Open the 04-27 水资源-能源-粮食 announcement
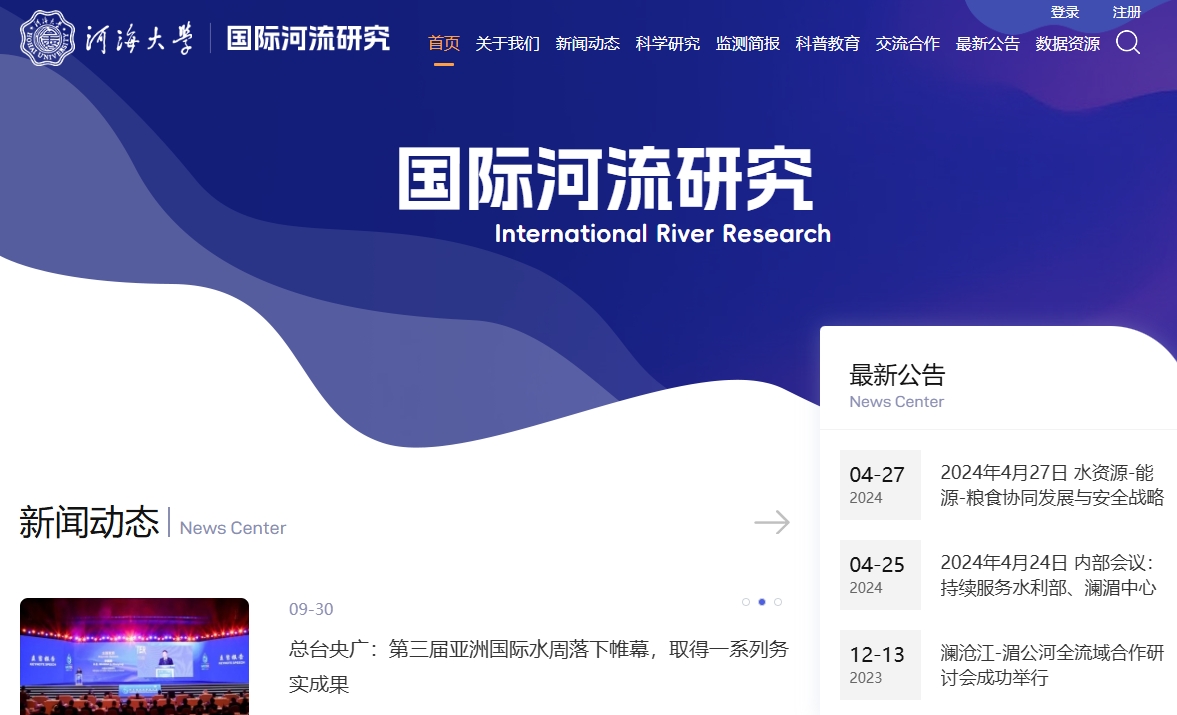Screen dimensions: 1177x715 tap(1051, 485)
